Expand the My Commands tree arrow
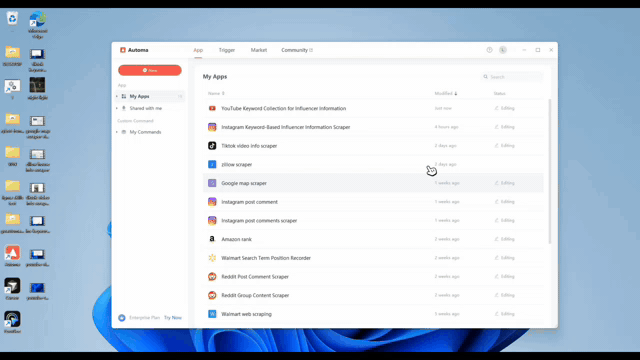The image size is (640, 360). point(117,132)
